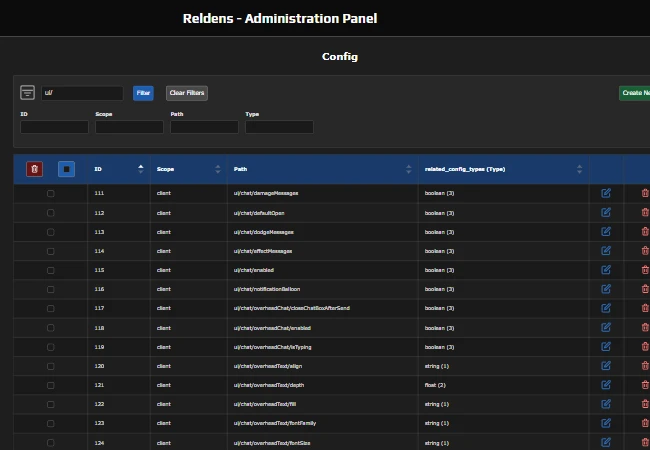
Task: Edit config row 111 damageMessages
Action: coord(606,193)
